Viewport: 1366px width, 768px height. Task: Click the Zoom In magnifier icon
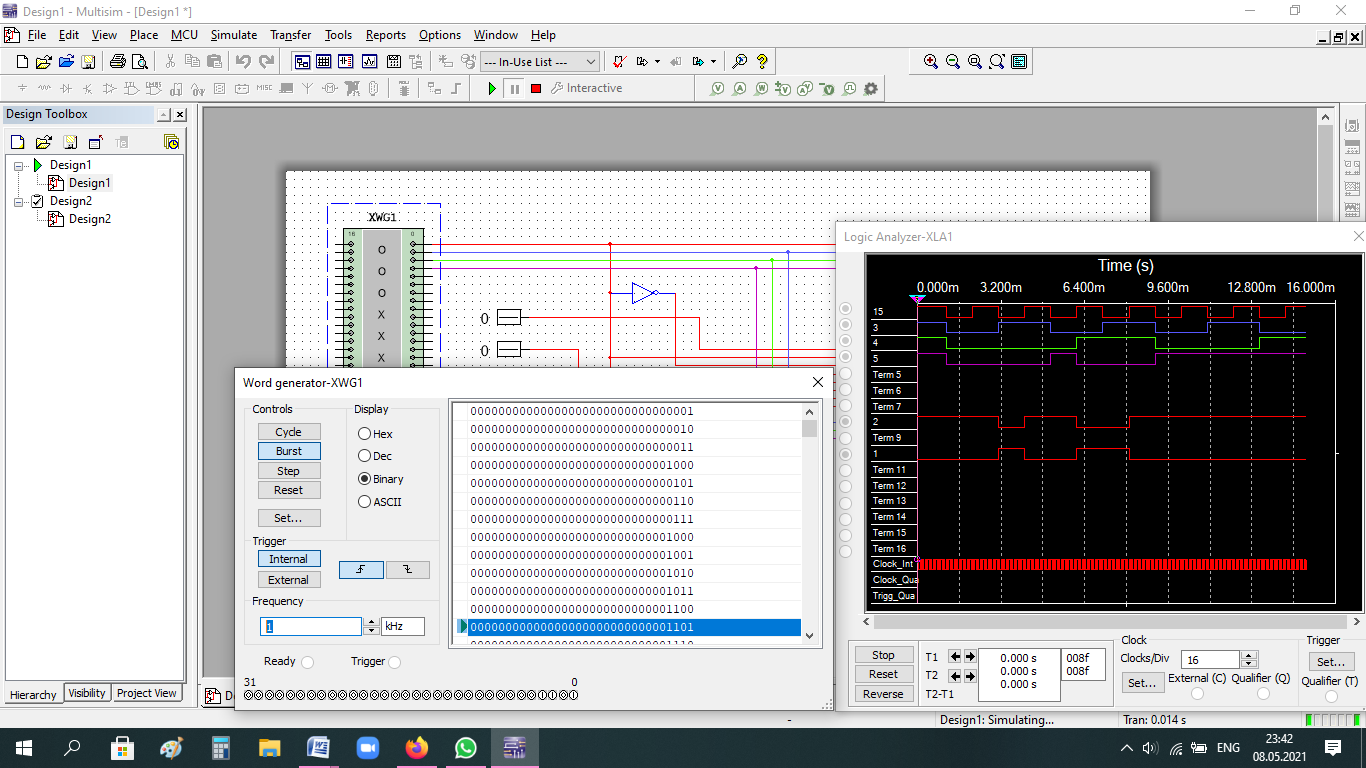(931, 62)
